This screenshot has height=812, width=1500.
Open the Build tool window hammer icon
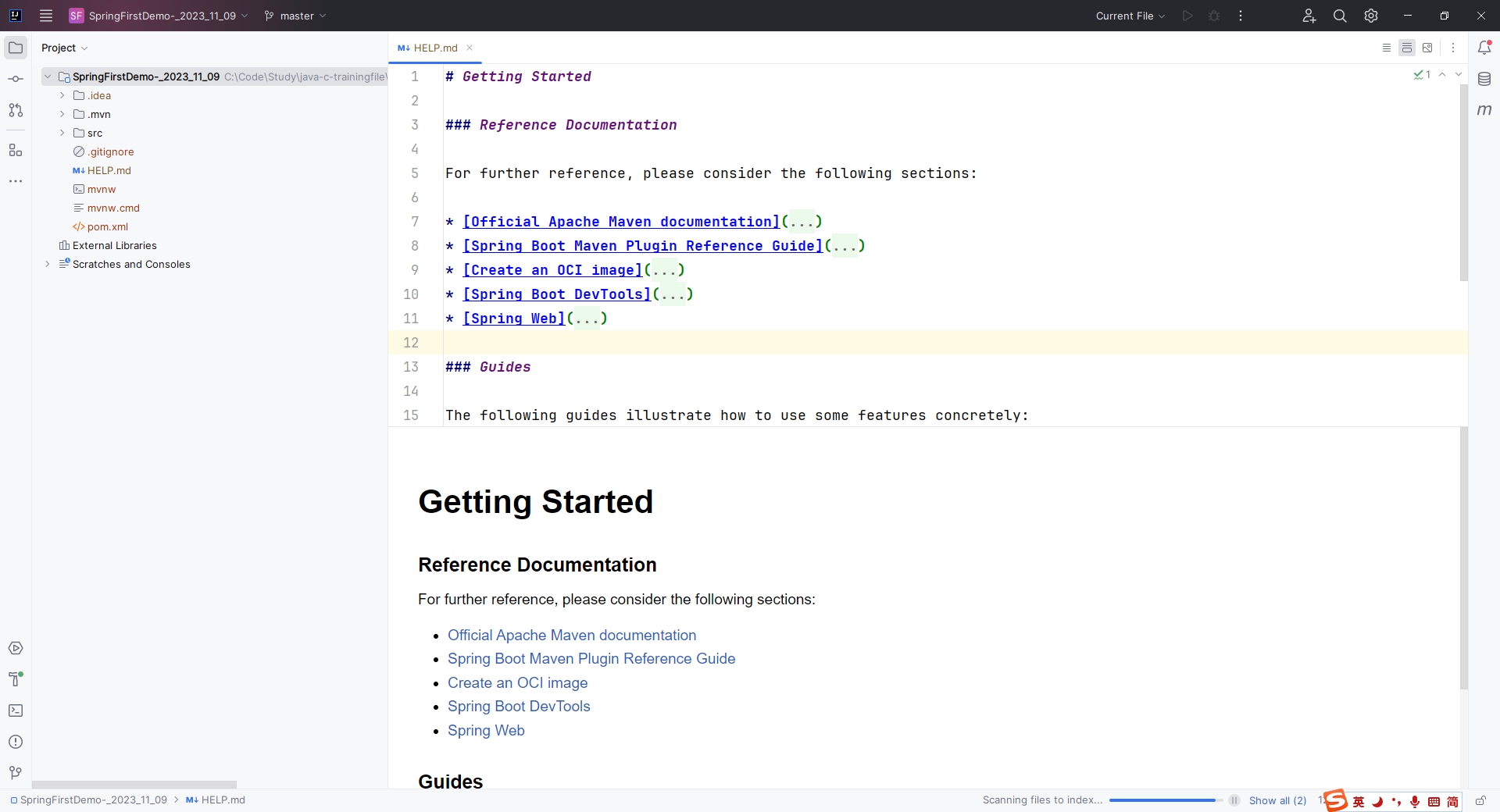(16, 679)
